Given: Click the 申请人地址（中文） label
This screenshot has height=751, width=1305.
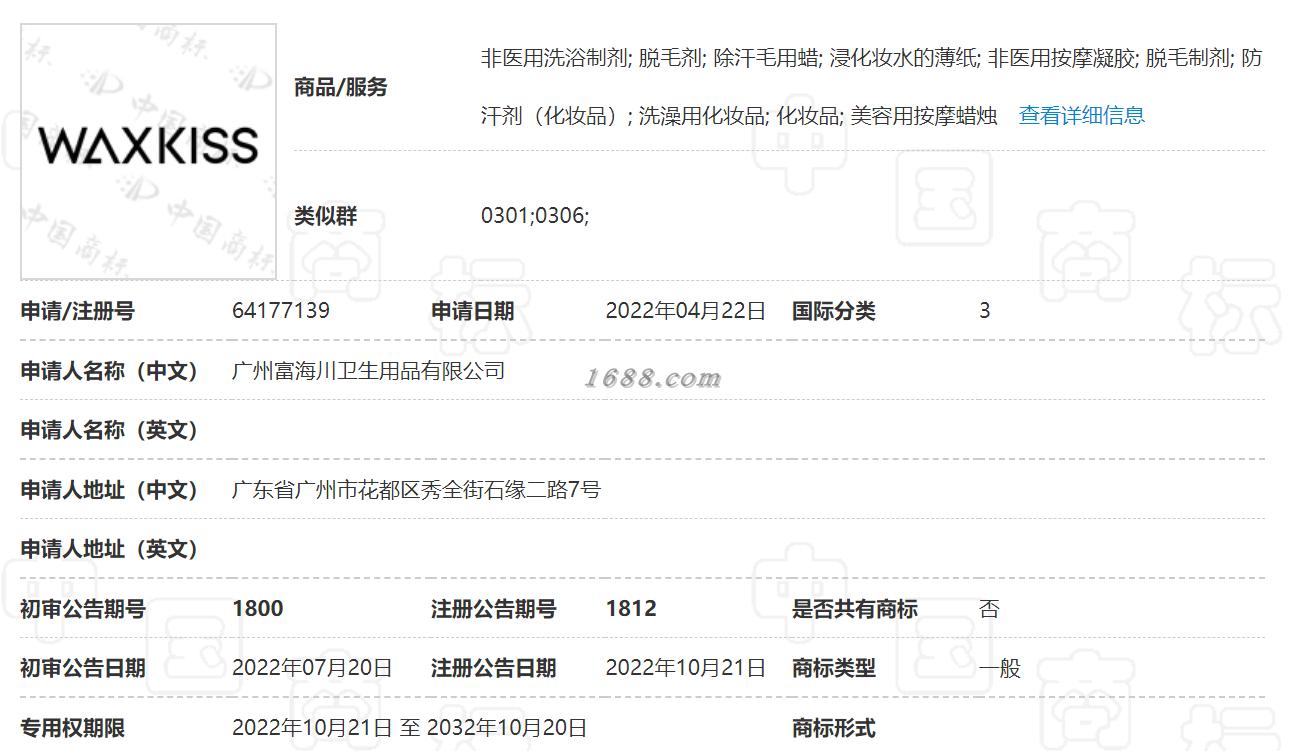Looking at the screenshot, I should [x=110, y=490].
